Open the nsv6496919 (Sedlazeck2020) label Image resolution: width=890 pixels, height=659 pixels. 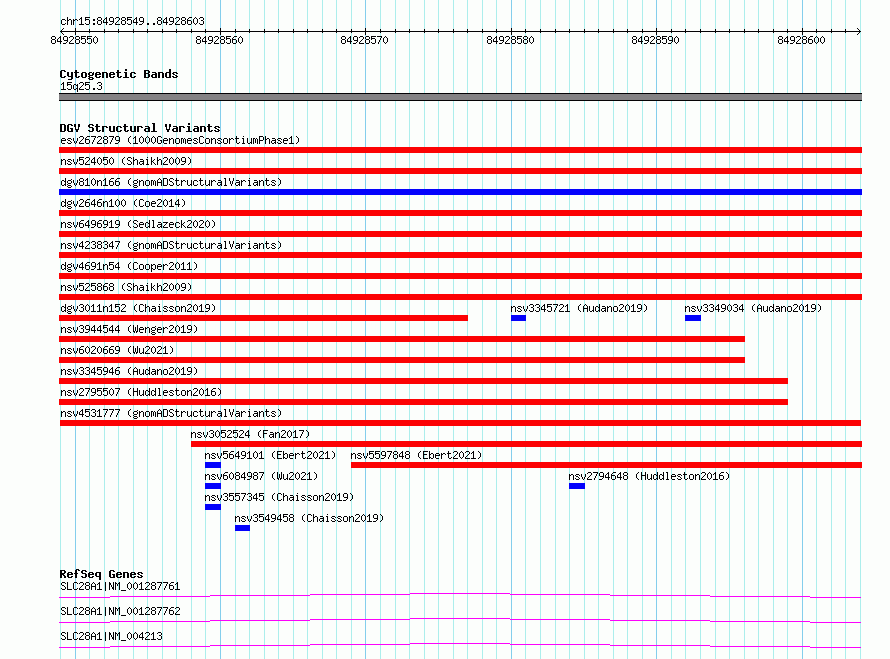pos(138,224)
